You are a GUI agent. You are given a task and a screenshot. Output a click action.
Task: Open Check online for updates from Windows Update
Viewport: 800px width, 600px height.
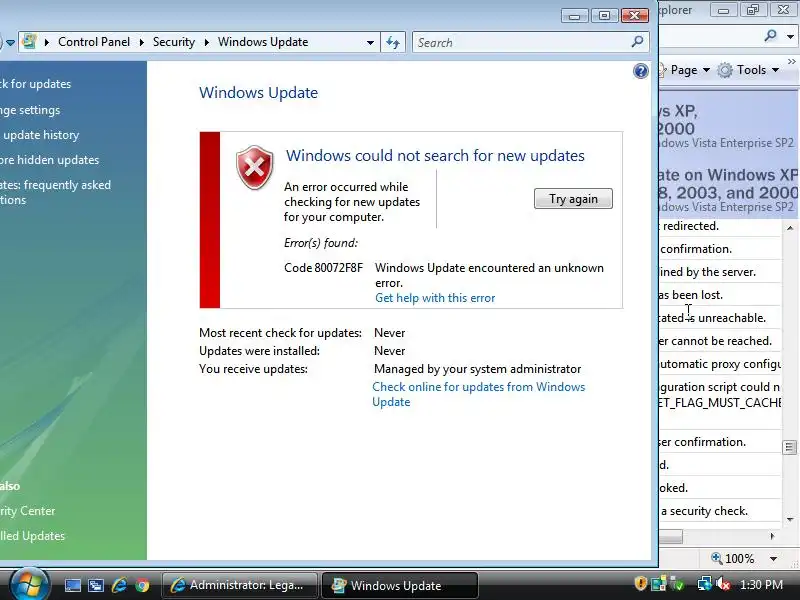[478, 394]
